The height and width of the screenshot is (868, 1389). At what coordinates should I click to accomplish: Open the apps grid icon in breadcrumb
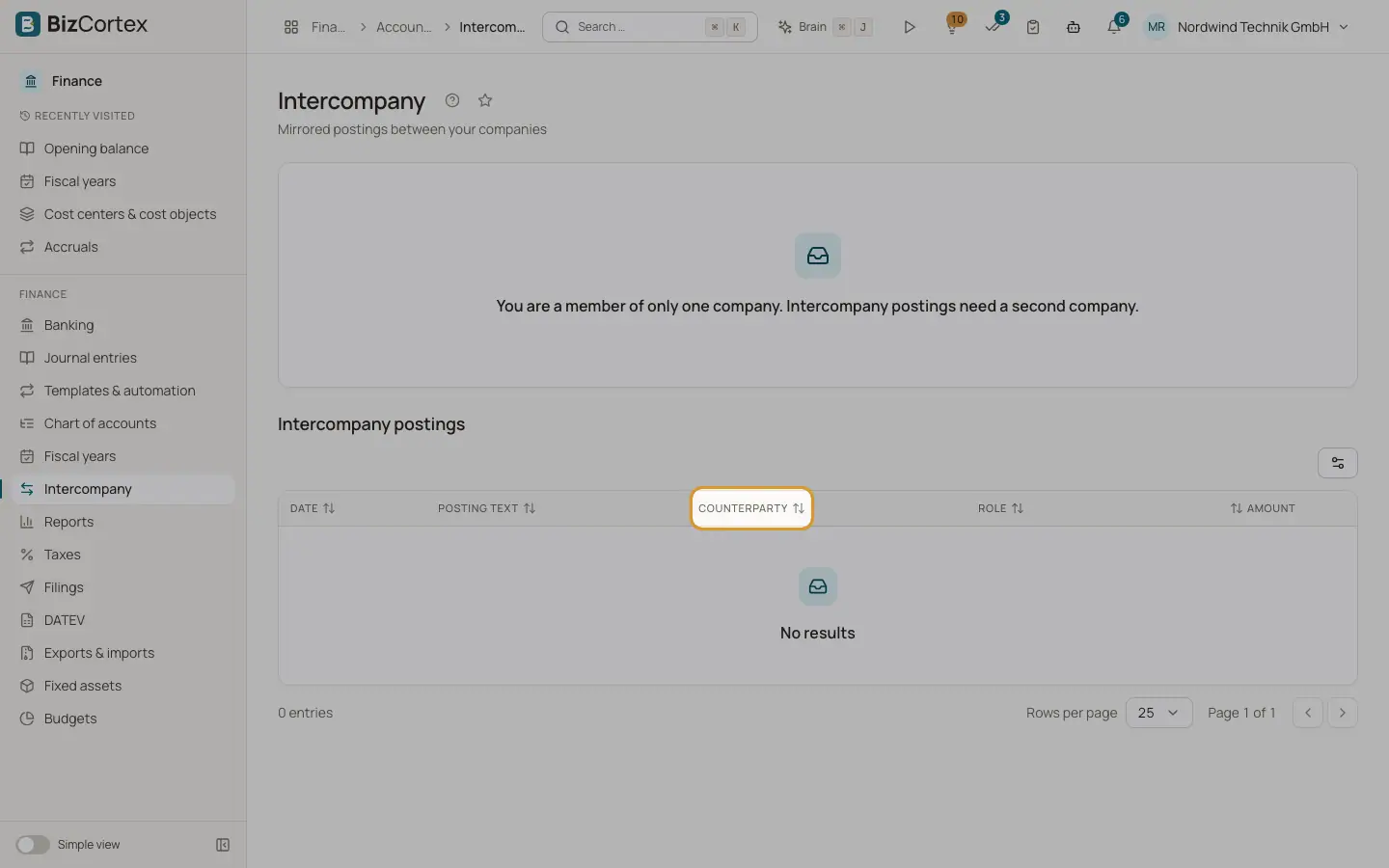point(291,27)
